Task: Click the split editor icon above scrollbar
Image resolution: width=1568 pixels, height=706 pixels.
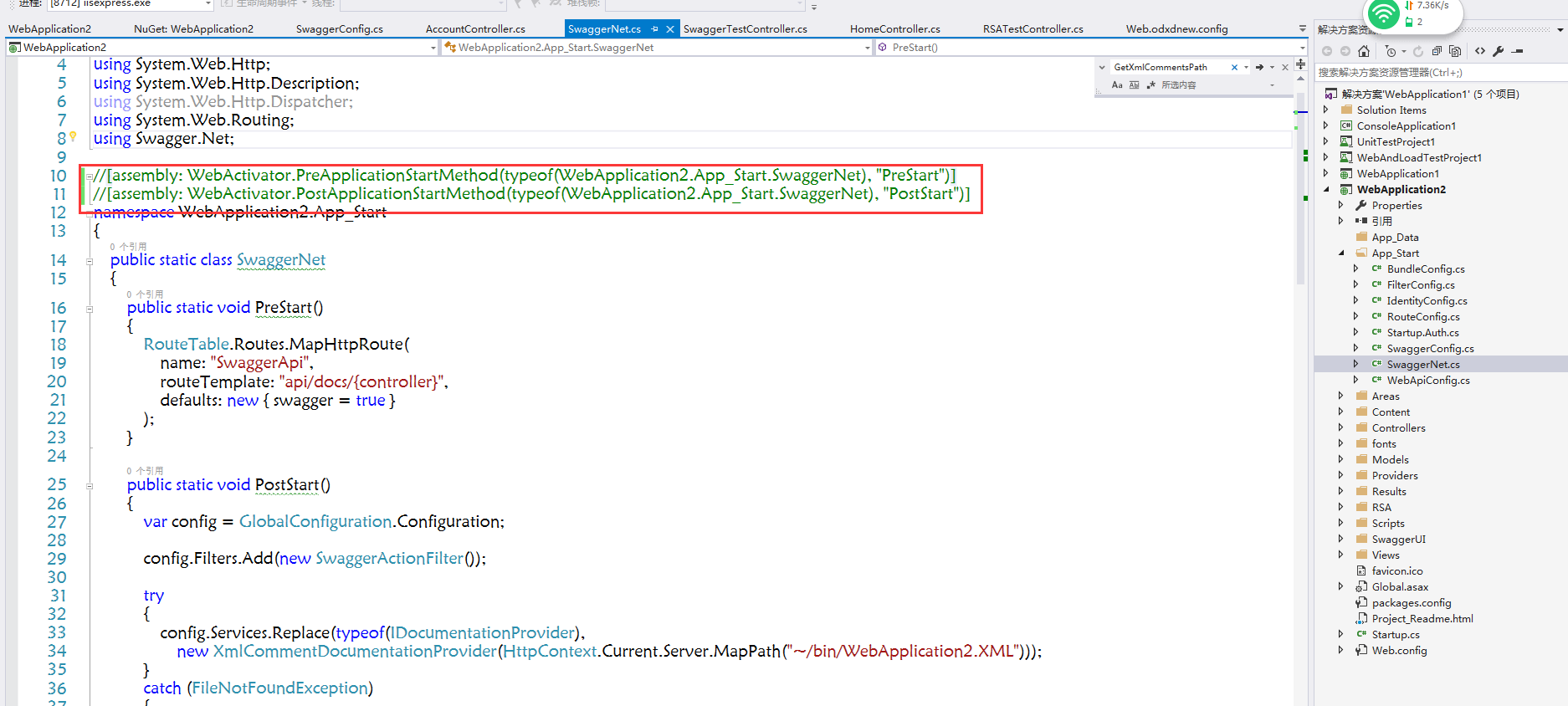Action: (x=1300, y=64)
